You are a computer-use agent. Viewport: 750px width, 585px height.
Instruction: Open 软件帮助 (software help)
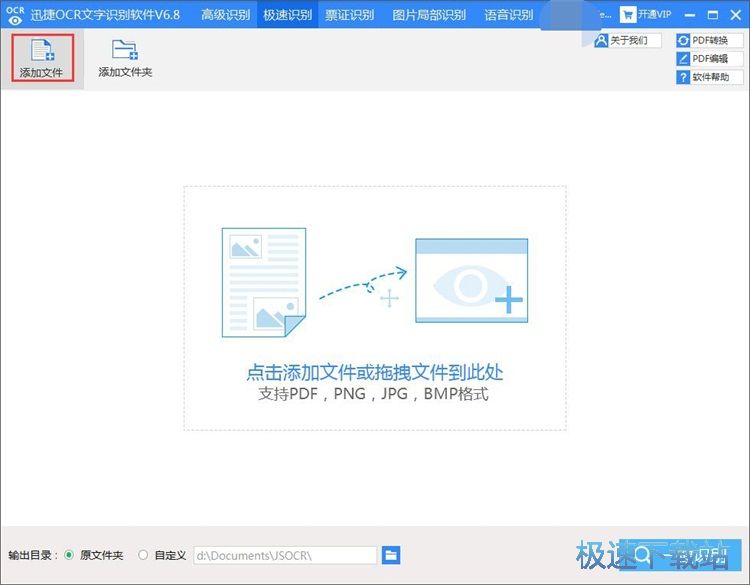pyautogui.click(x=710, y=77)
